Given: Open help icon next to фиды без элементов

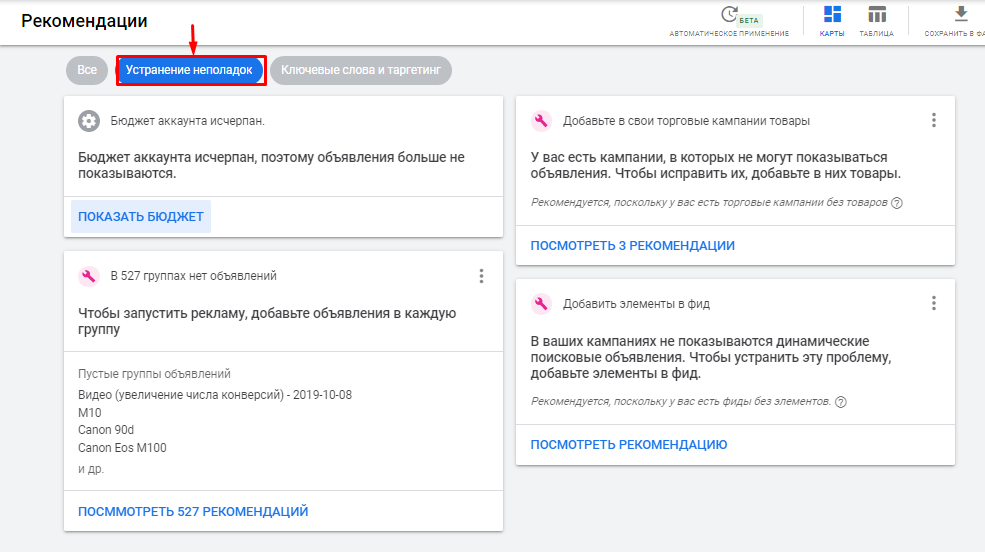Looking at the screenshot, I should tap(841, 402).
